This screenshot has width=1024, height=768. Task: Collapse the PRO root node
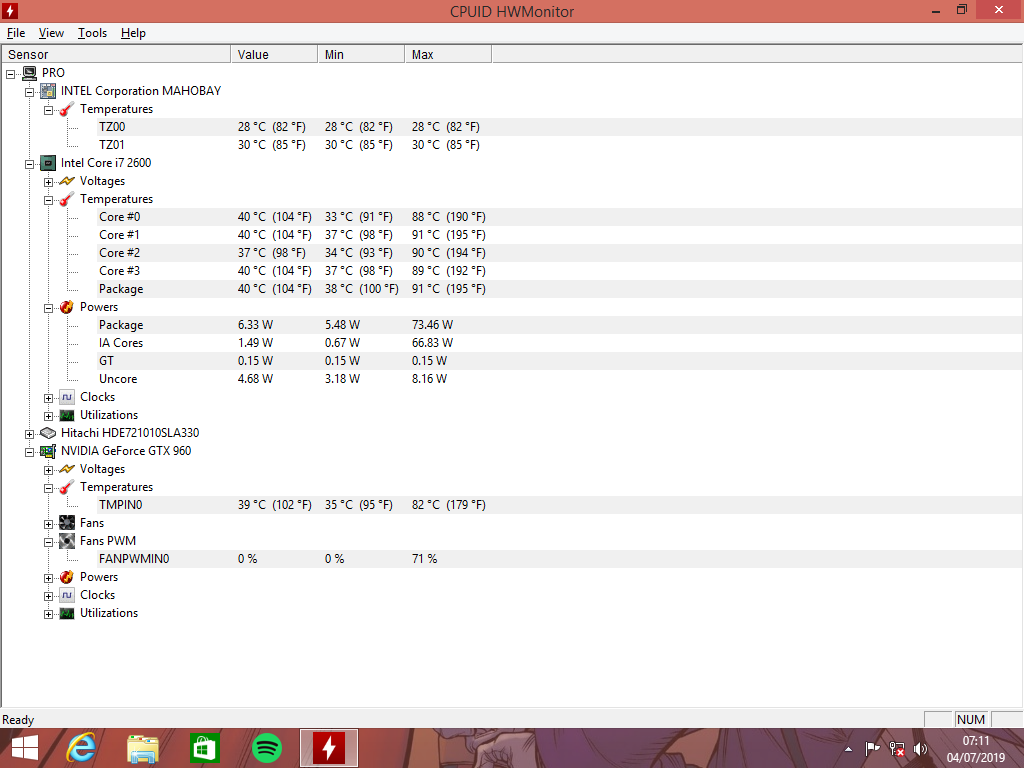point(10,74)
